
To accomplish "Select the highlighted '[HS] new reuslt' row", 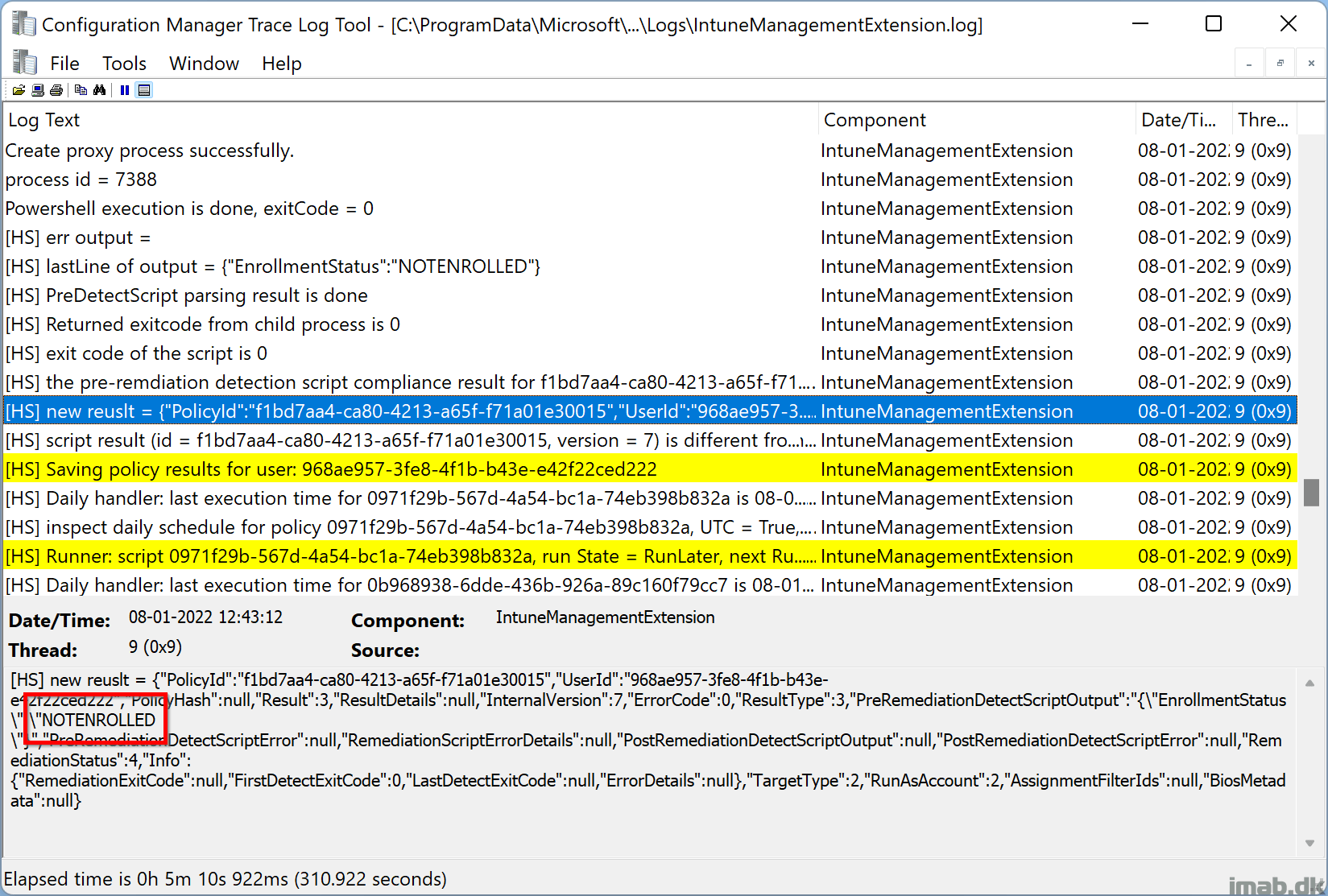I will tap(651, 411).
